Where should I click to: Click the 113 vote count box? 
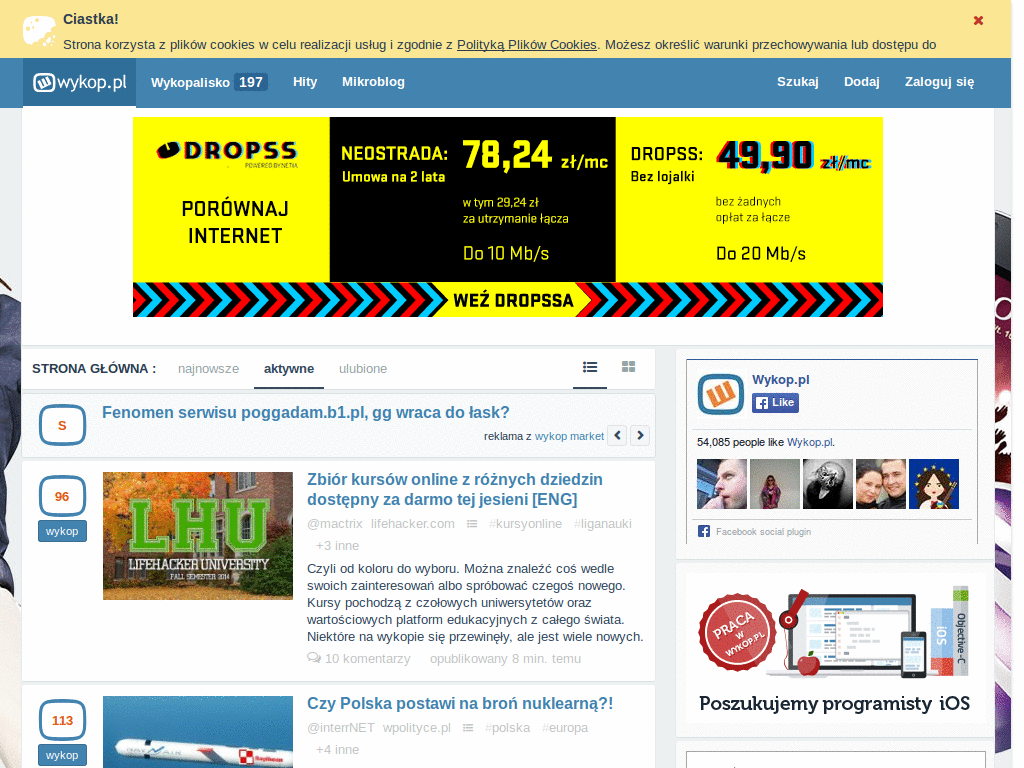click(62, 720)
